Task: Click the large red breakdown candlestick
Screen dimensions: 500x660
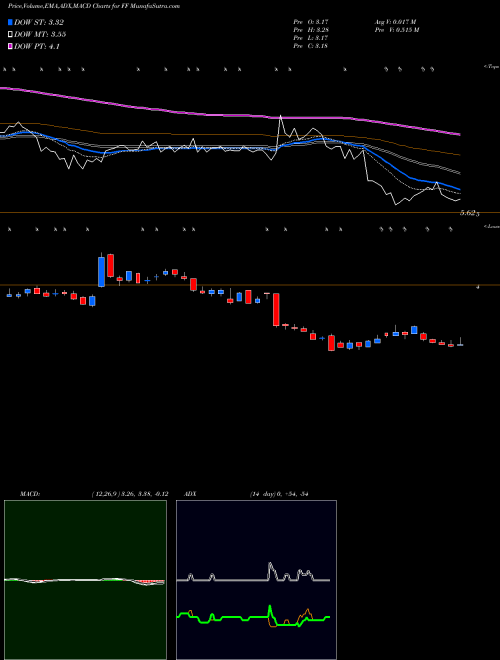Action: (276, 309)
